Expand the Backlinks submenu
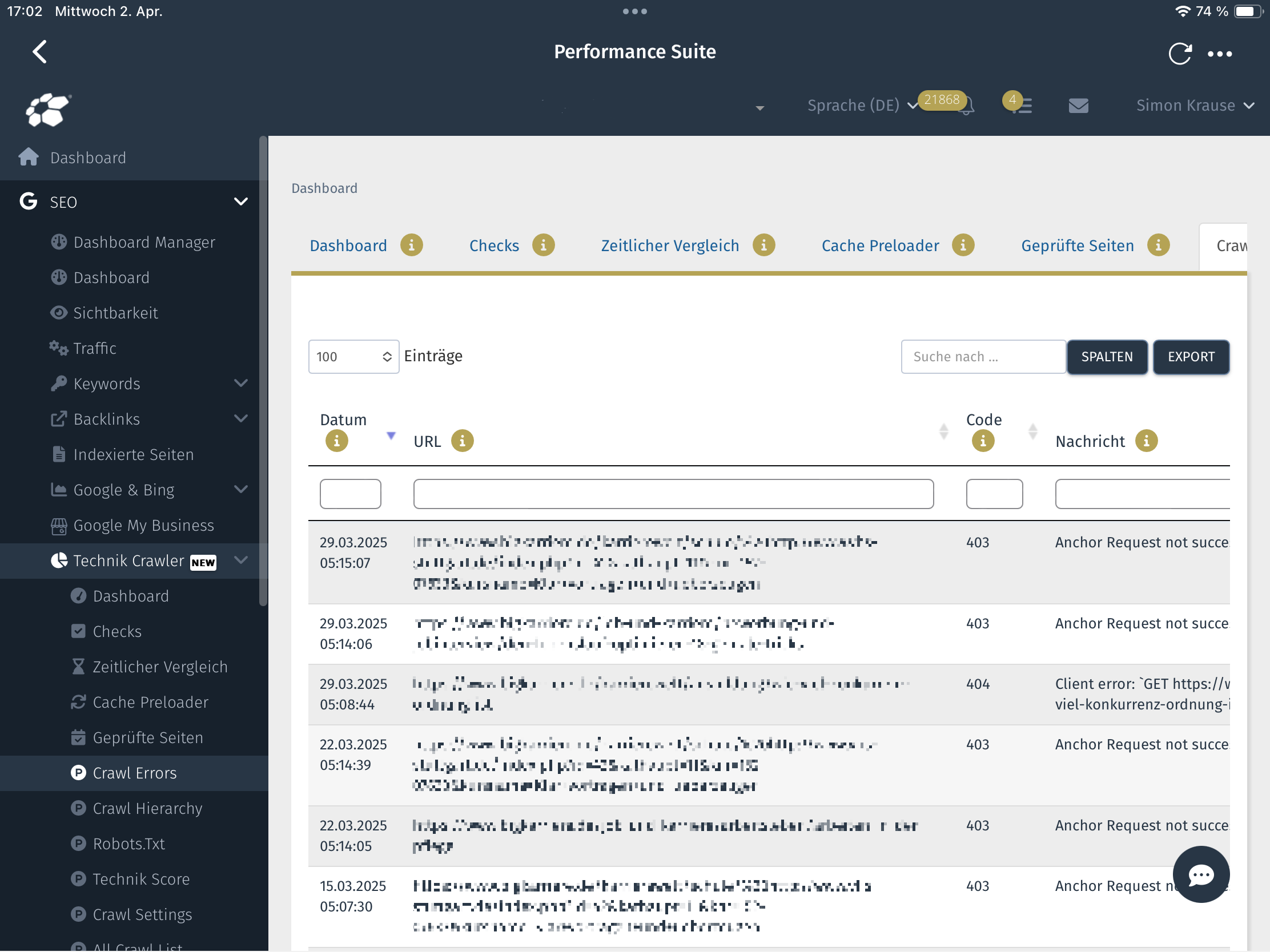The height and width of the screenshot is (952, 1270). coord(241,419)
